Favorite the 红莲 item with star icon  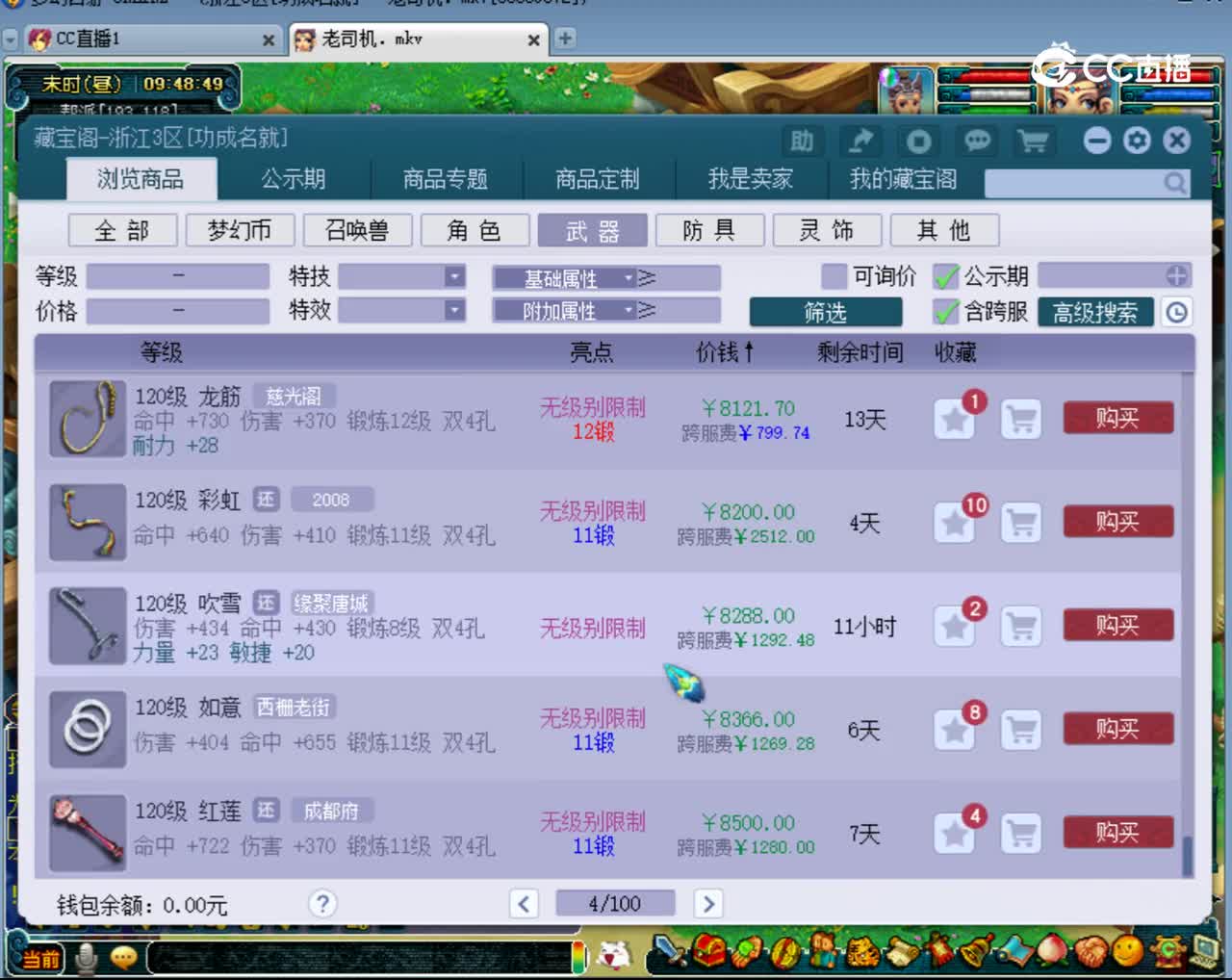pyautogui.click(x=954, y=834)
